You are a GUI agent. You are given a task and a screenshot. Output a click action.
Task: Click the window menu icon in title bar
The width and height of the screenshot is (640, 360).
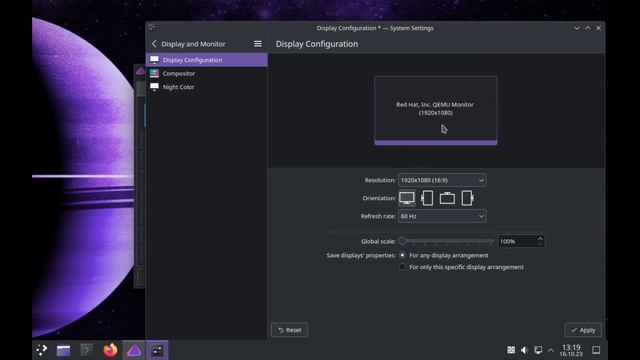[152, 28]
